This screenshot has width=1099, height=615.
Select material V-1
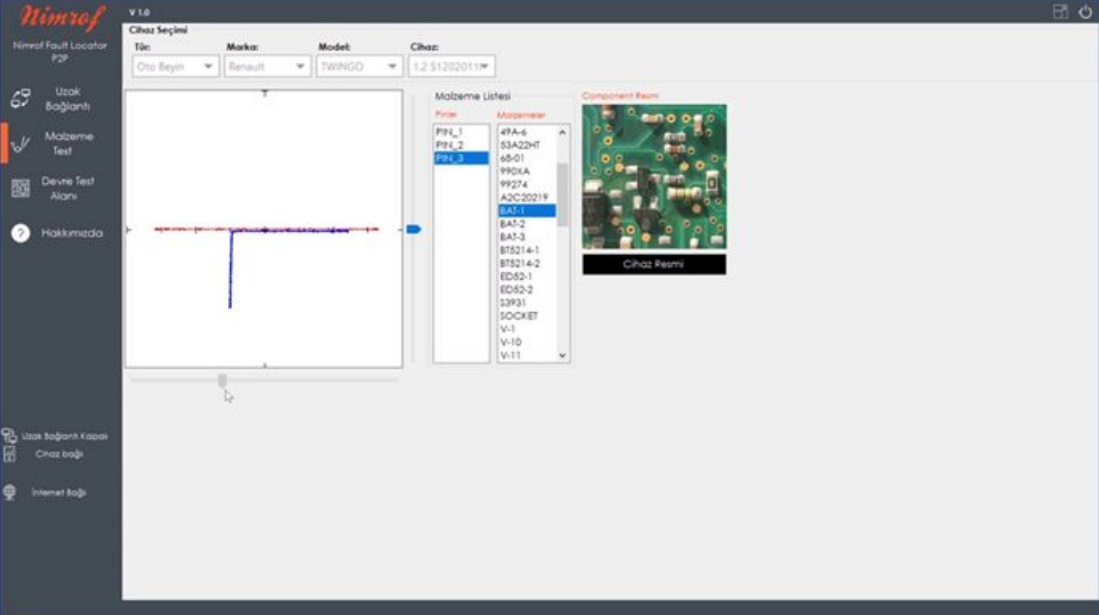coord(527,329)
